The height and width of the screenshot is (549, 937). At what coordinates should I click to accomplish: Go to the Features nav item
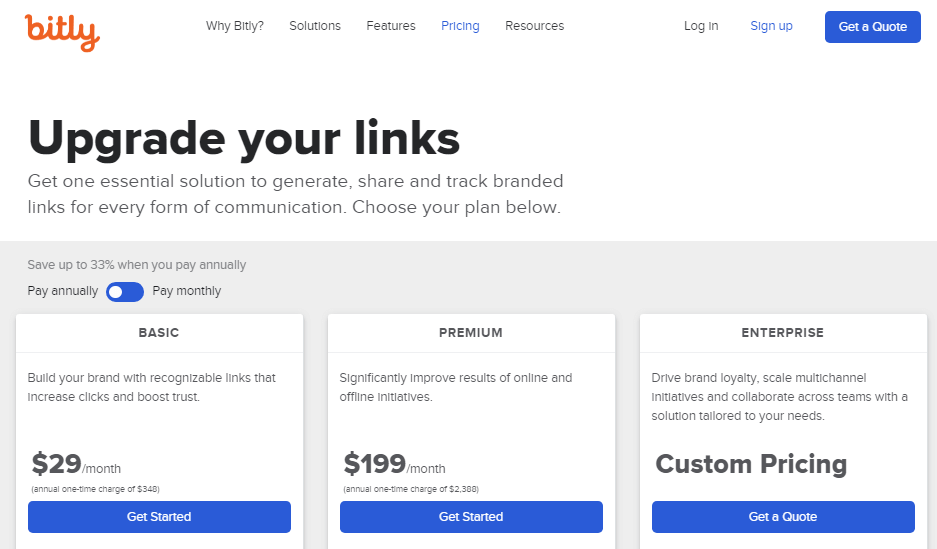(391, 26)
